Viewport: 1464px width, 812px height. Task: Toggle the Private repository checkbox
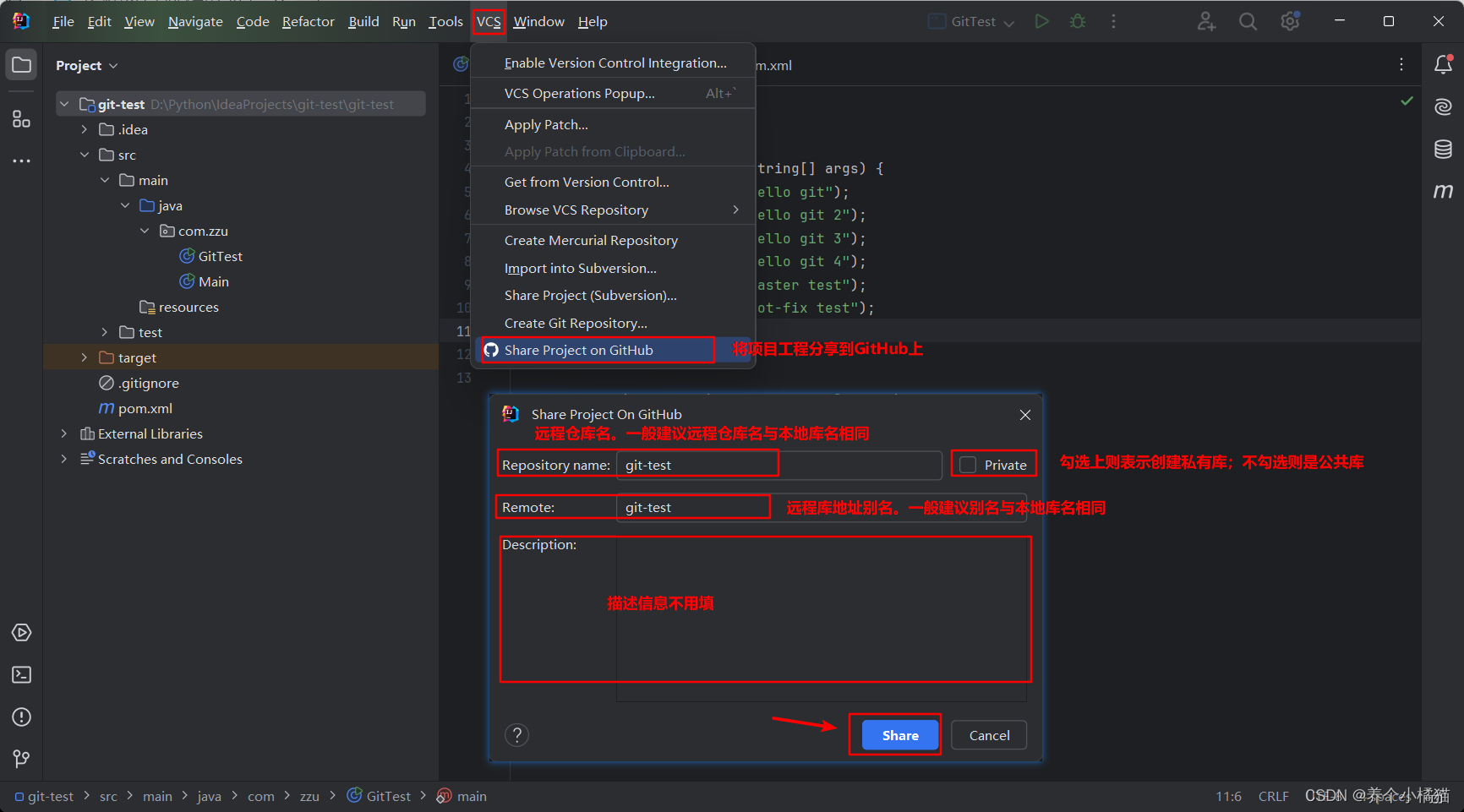click(x=968, y=465)
